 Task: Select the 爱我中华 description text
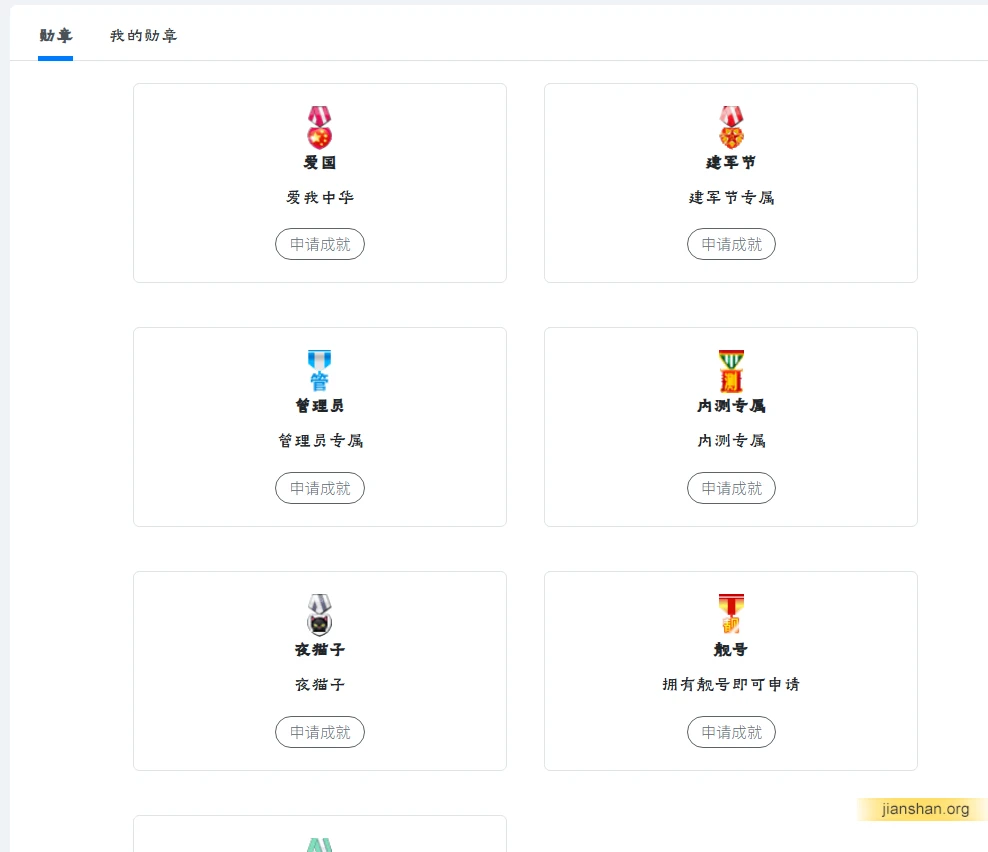point(319,198)
